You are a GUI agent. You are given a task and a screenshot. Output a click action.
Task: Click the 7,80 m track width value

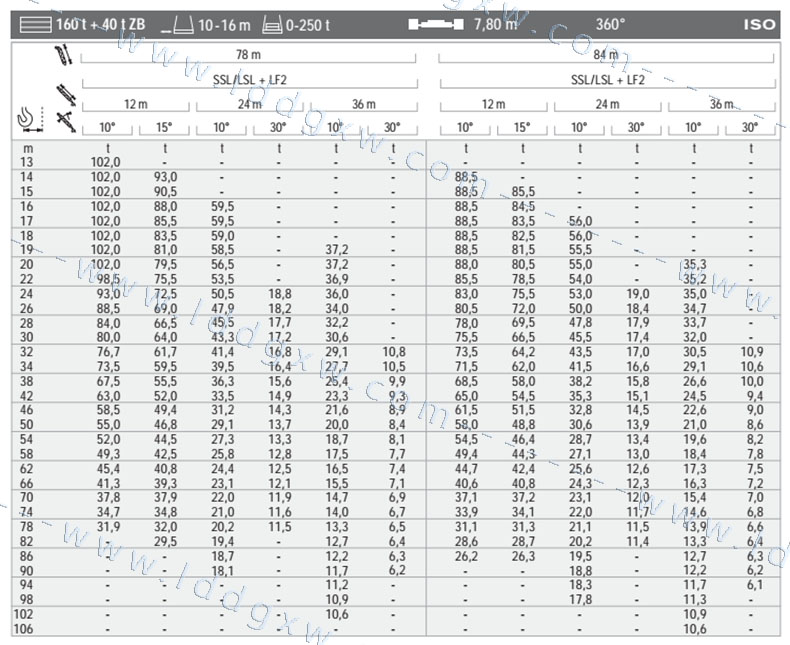495,24
